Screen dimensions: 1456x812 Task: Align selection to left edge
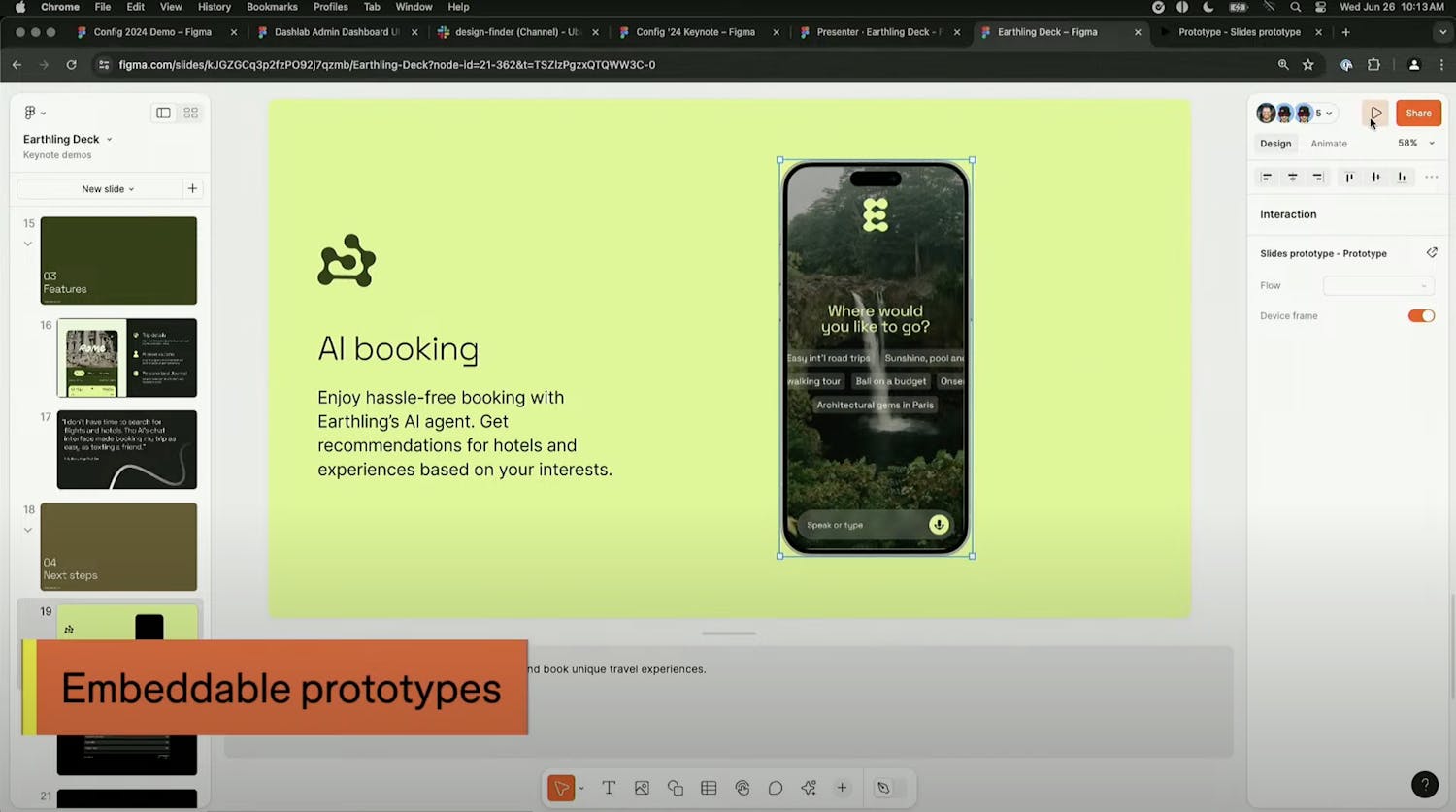(x=1266, y=178)
